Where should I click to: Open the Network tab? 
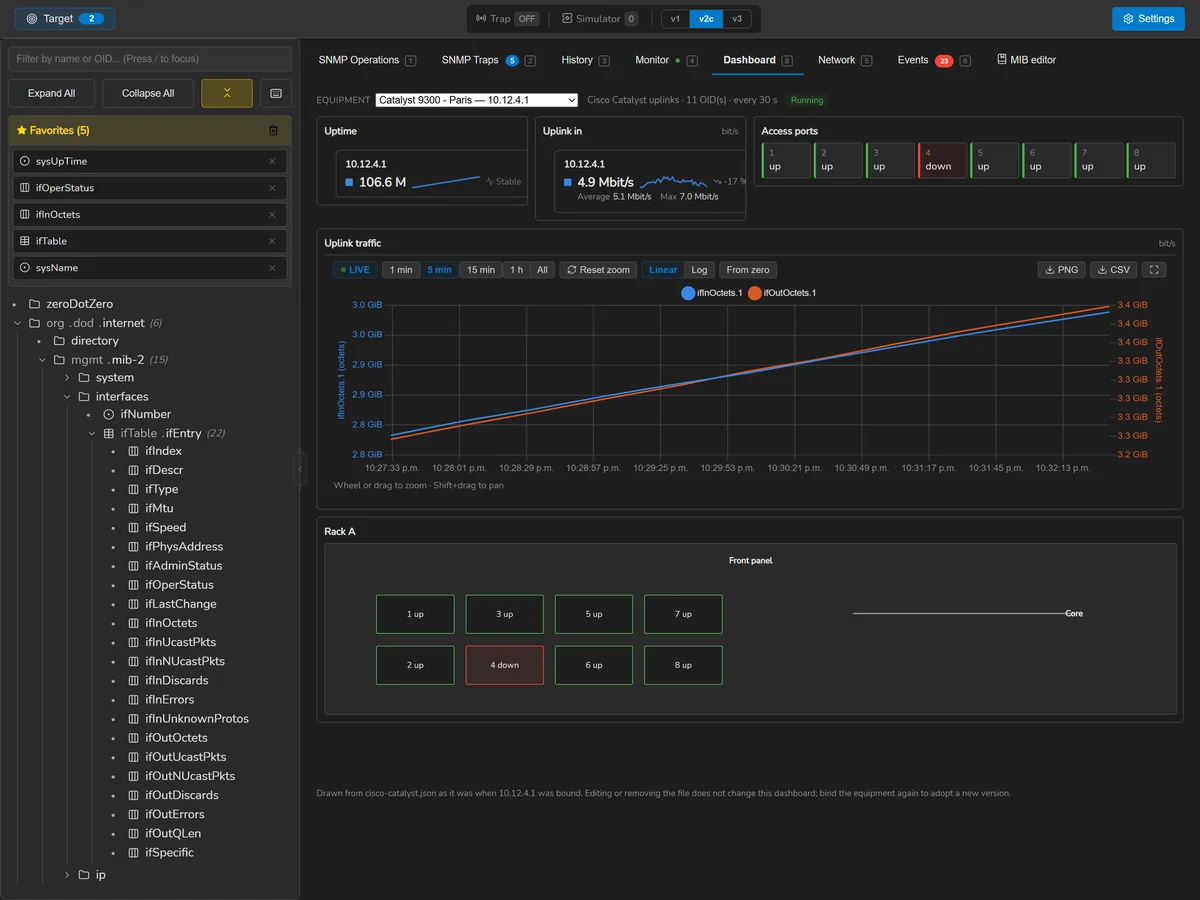845,60
